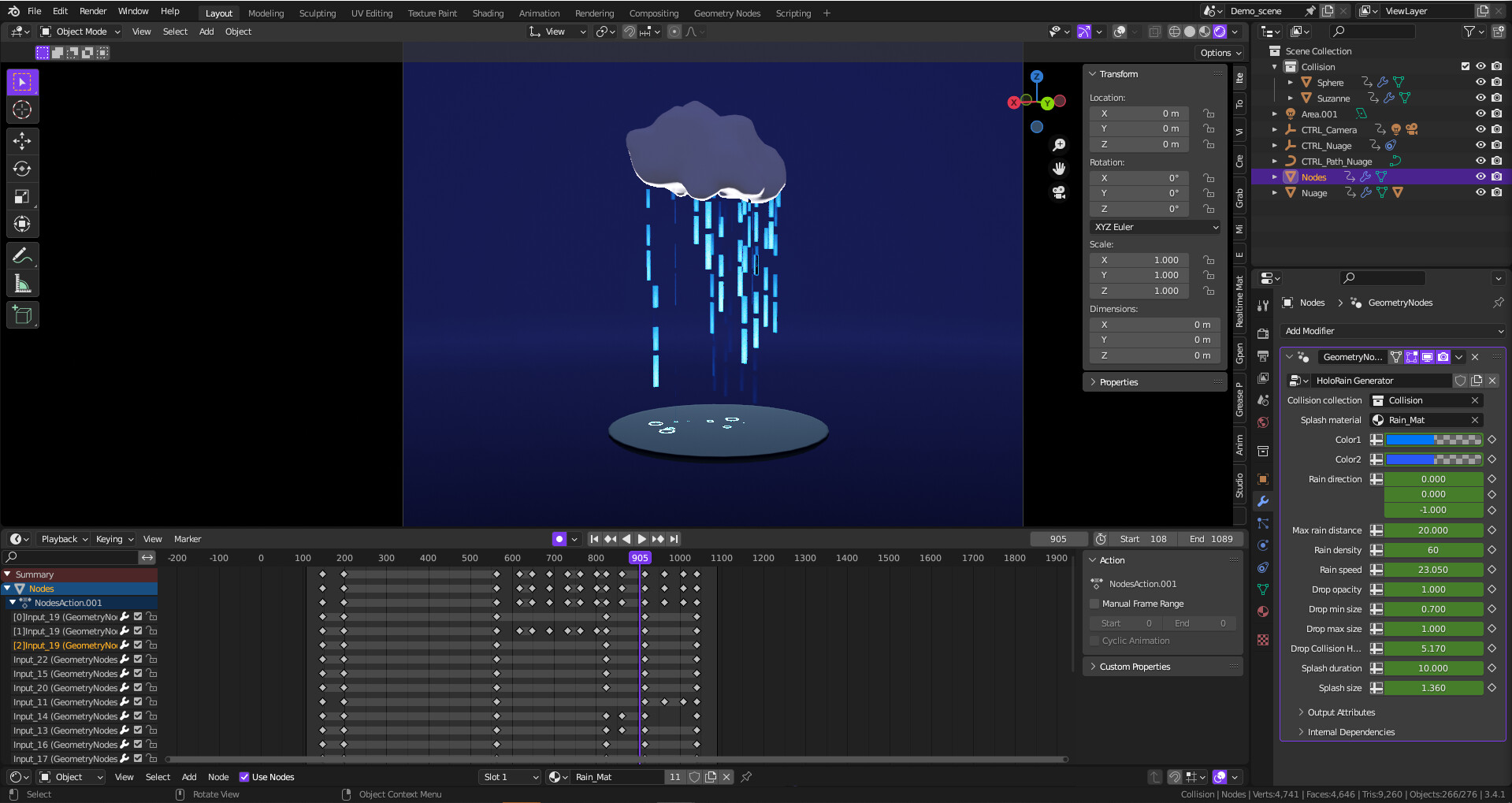Click the zoom magnifier icon in the viewport
This screenshot has height=803, width=1512.
[x=1059, y=145]
